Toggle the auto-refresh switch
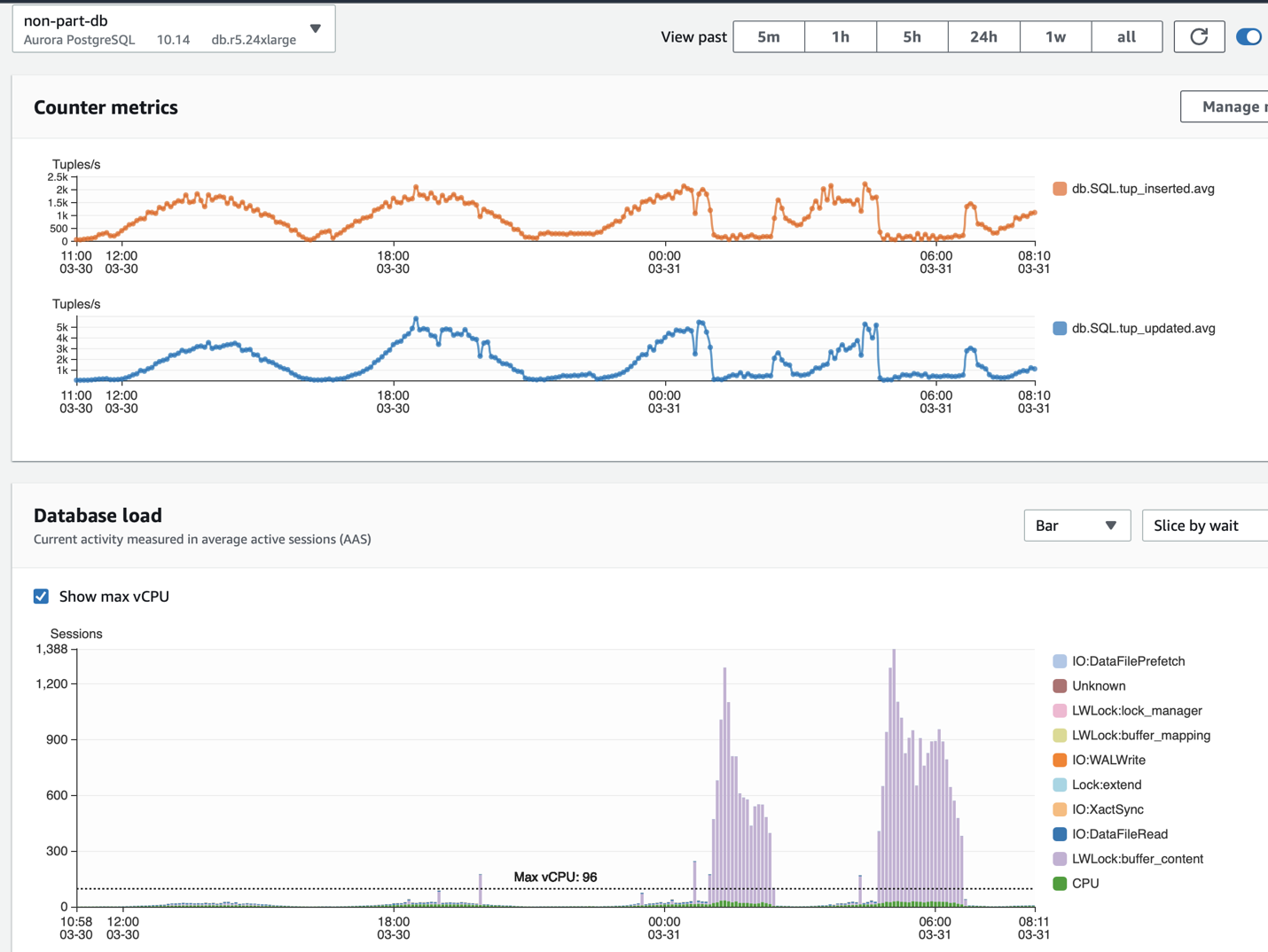The image size is (1268, 952). [1248, 36]
